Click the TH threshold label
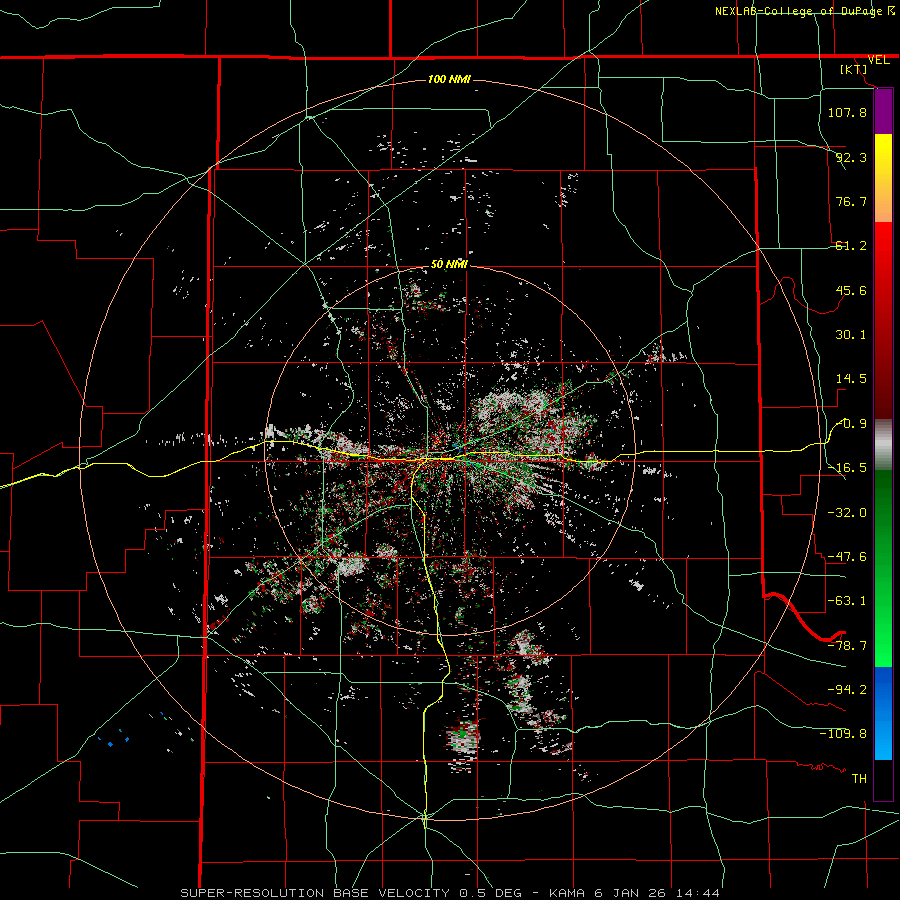Screen dimensions: 900x900 tap(859, 779)
